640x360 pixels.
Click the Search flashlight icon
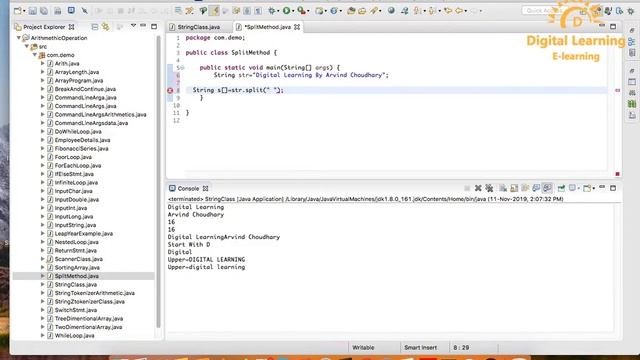[x=373, y=11]
